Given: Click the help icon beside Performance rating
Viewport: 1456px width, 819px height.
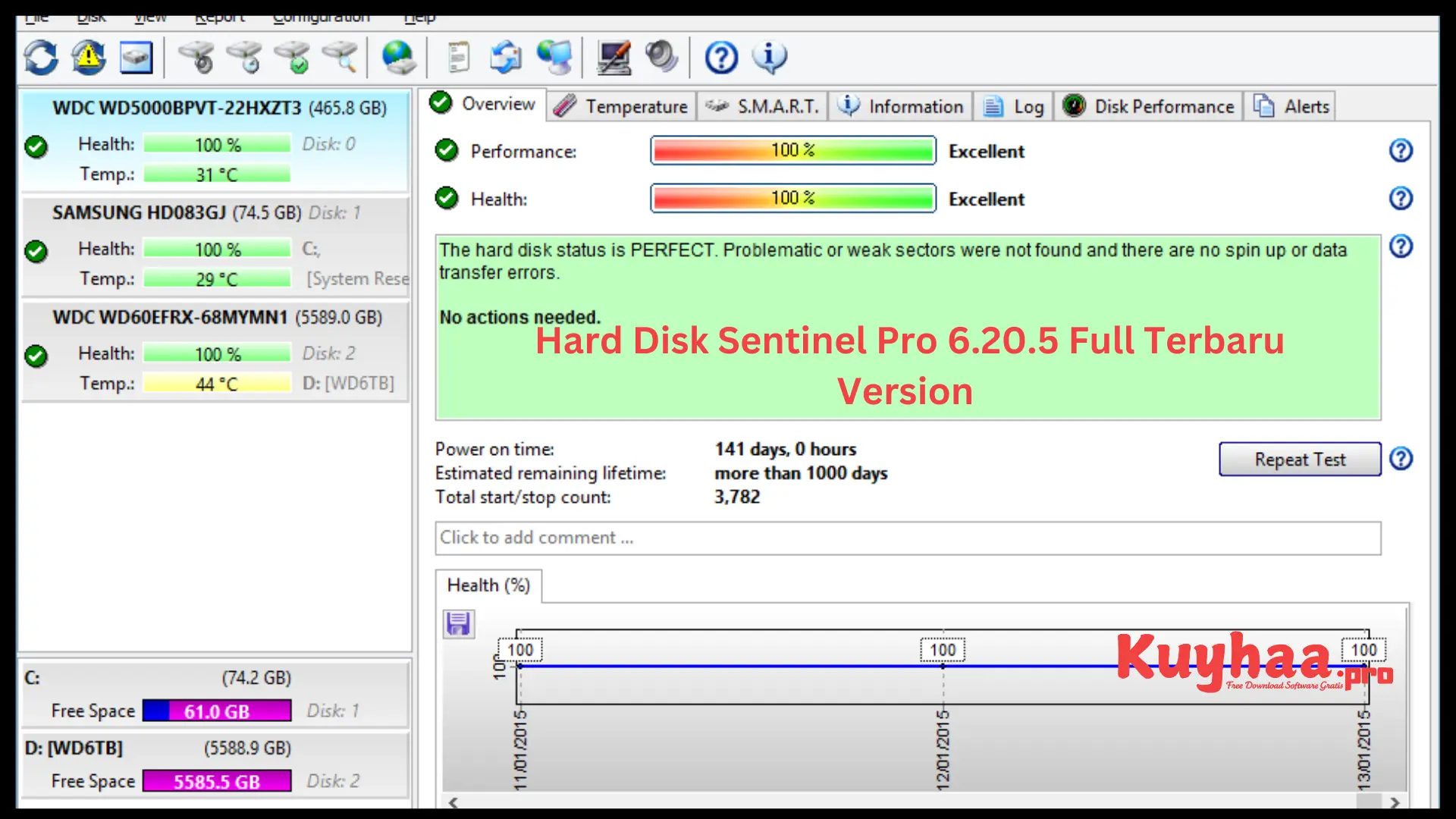Looking at the screenshot, I should (x=1401, y=151).
